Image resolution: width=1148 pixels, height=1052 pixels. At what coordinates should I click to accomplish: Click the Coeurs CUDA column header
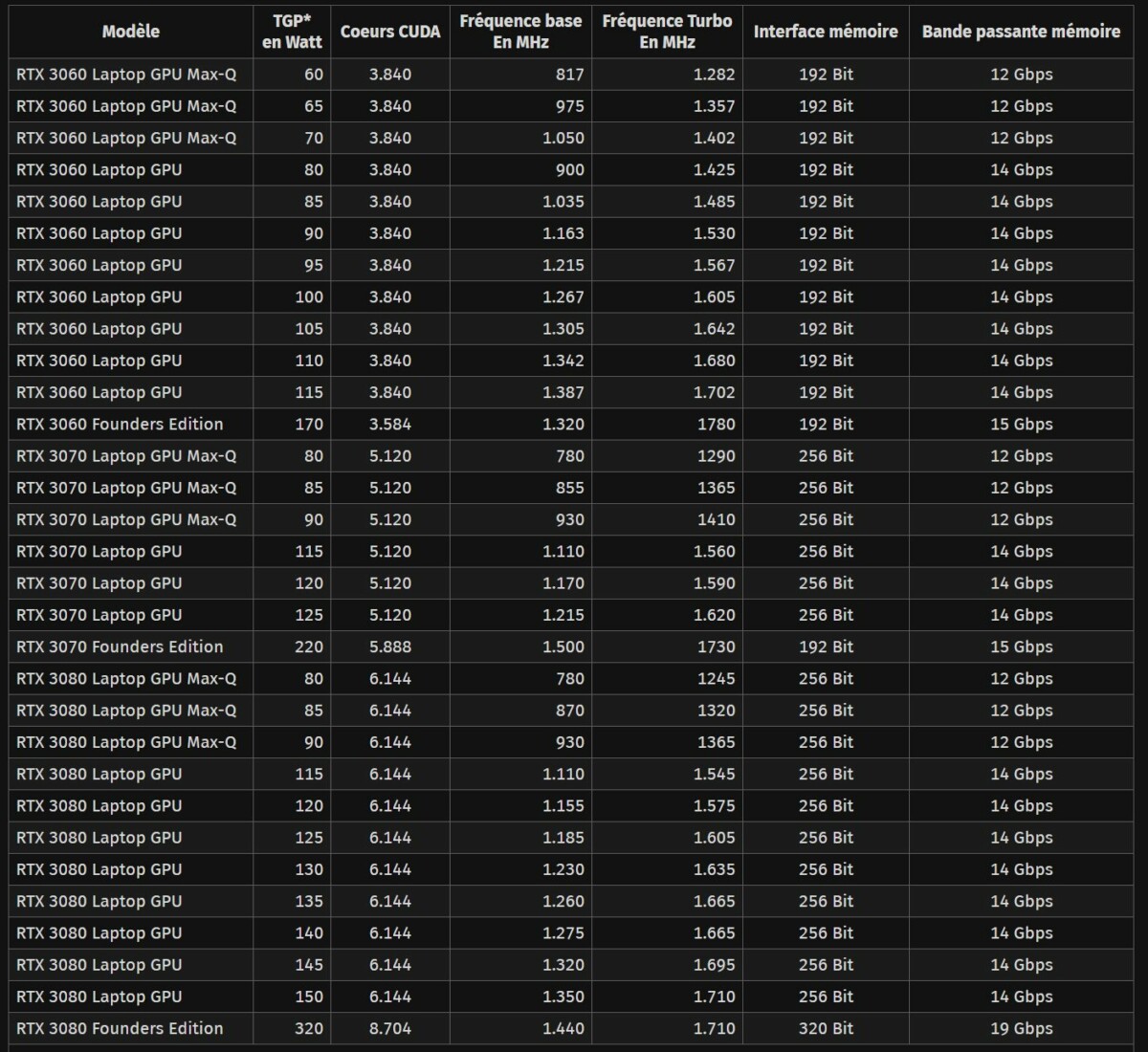coord(390,32)
